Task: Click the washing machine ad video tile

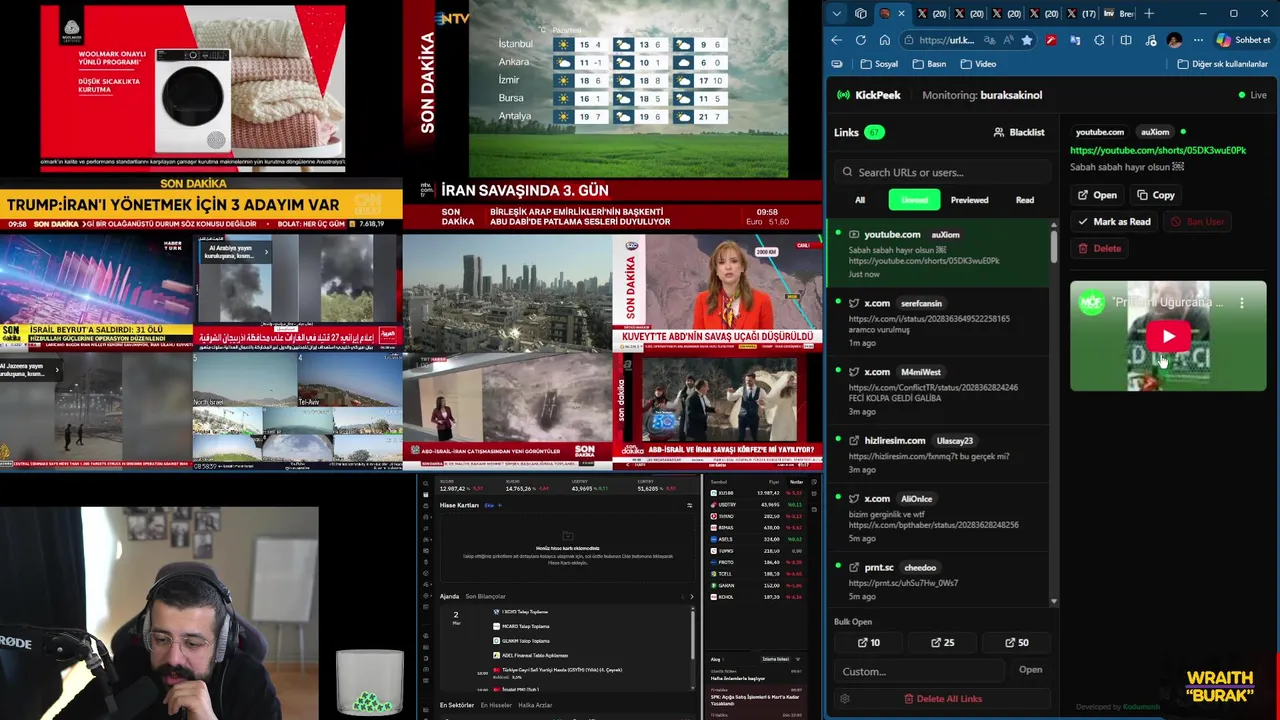Action: (192, 88)
